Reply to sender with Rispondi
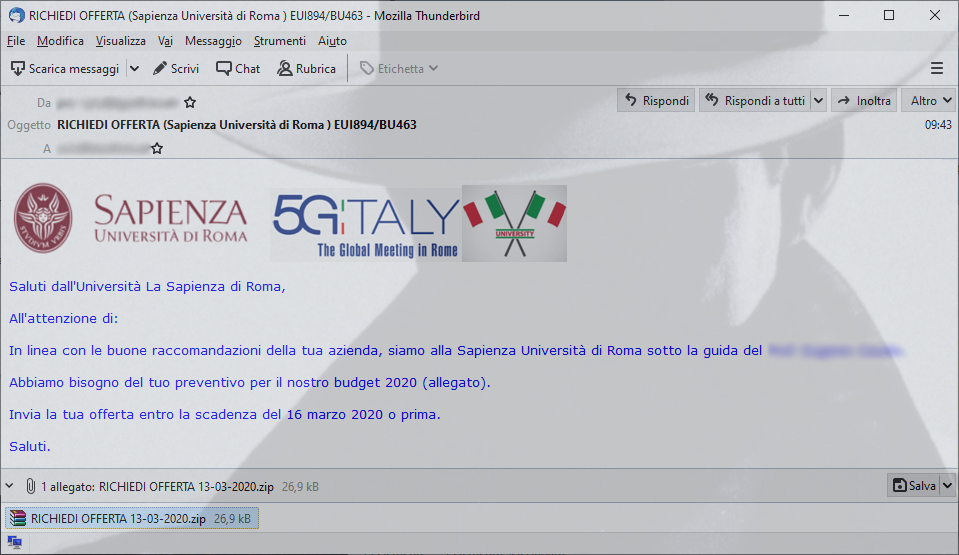The width and height of the screenshot is (959, 555). point(656,100)
